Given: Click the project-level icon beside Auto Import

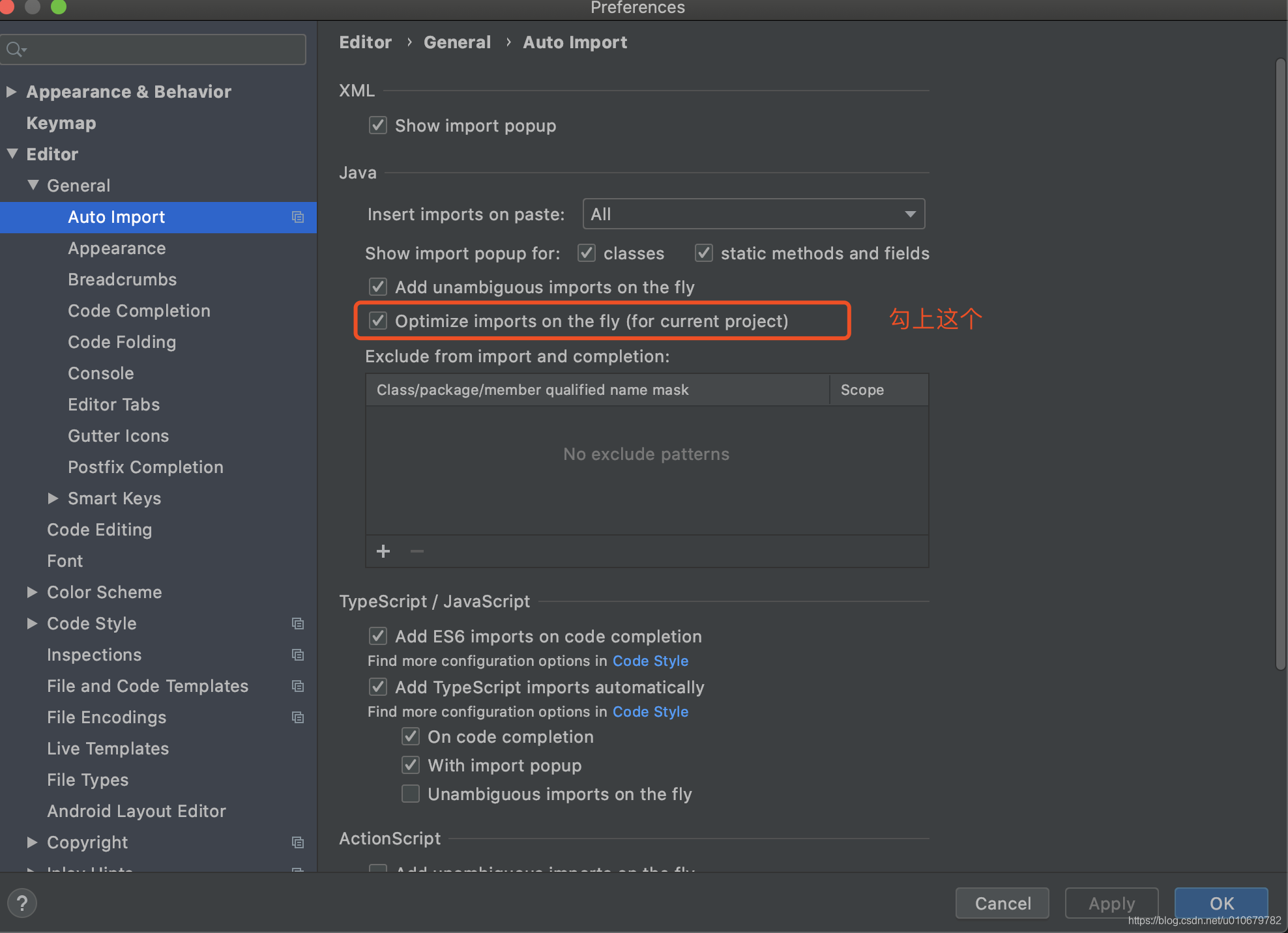Looking at the screenshot, I should [x=298, y=217].
